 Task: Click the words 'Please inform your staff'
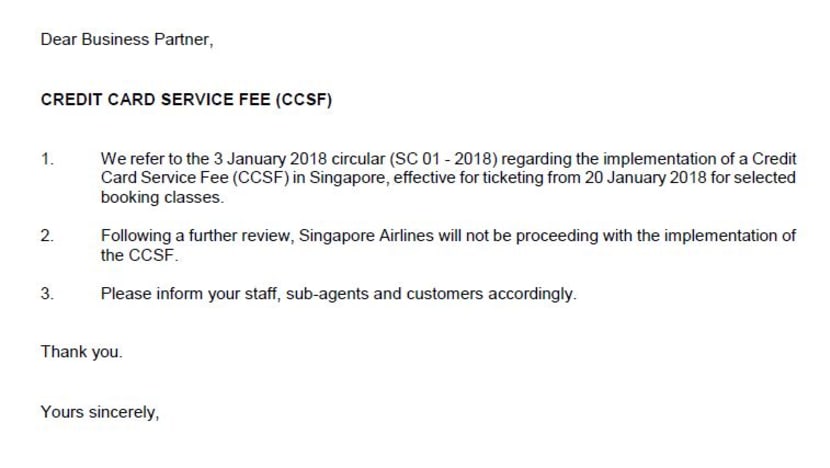[x=191, y=294]
